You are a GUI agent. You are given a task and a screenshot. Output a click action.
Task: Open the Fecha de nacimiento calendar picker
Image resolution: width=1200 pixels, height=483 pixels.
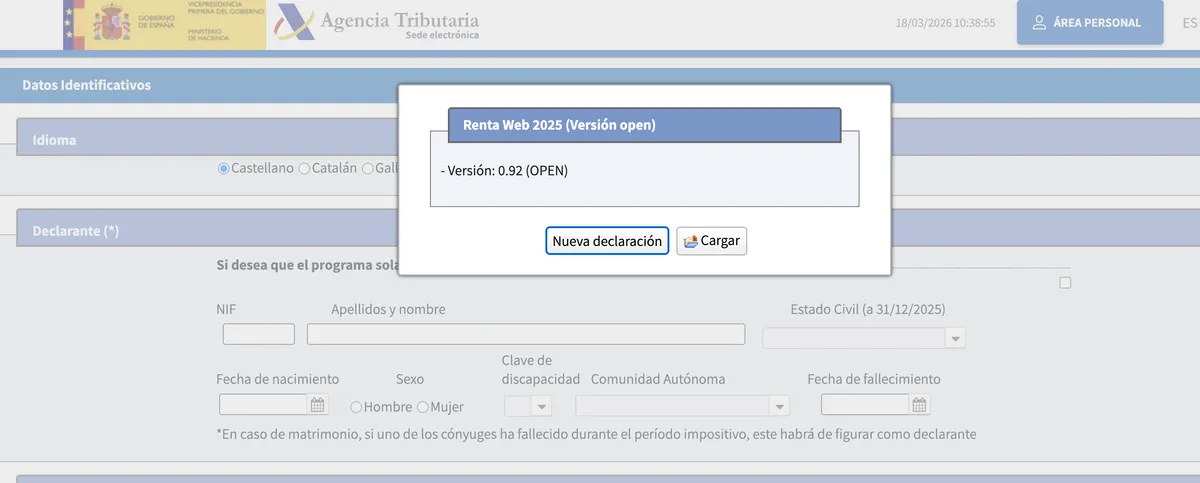point(318,405)
